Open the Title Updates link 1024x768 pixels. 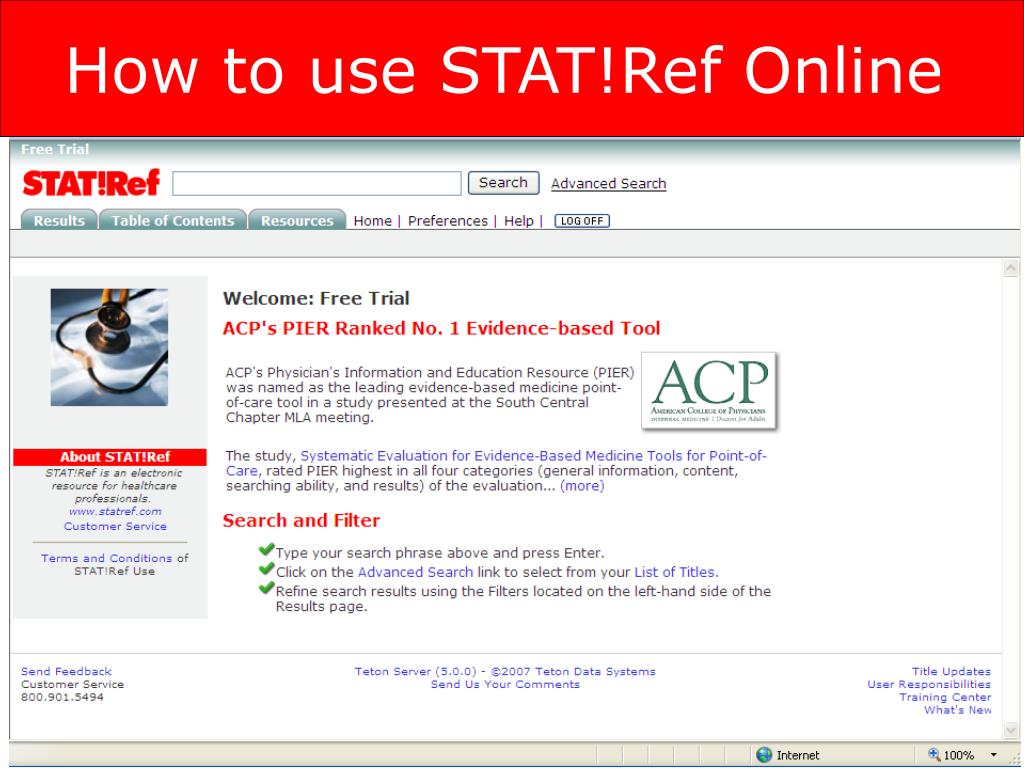tap(951, 671)
